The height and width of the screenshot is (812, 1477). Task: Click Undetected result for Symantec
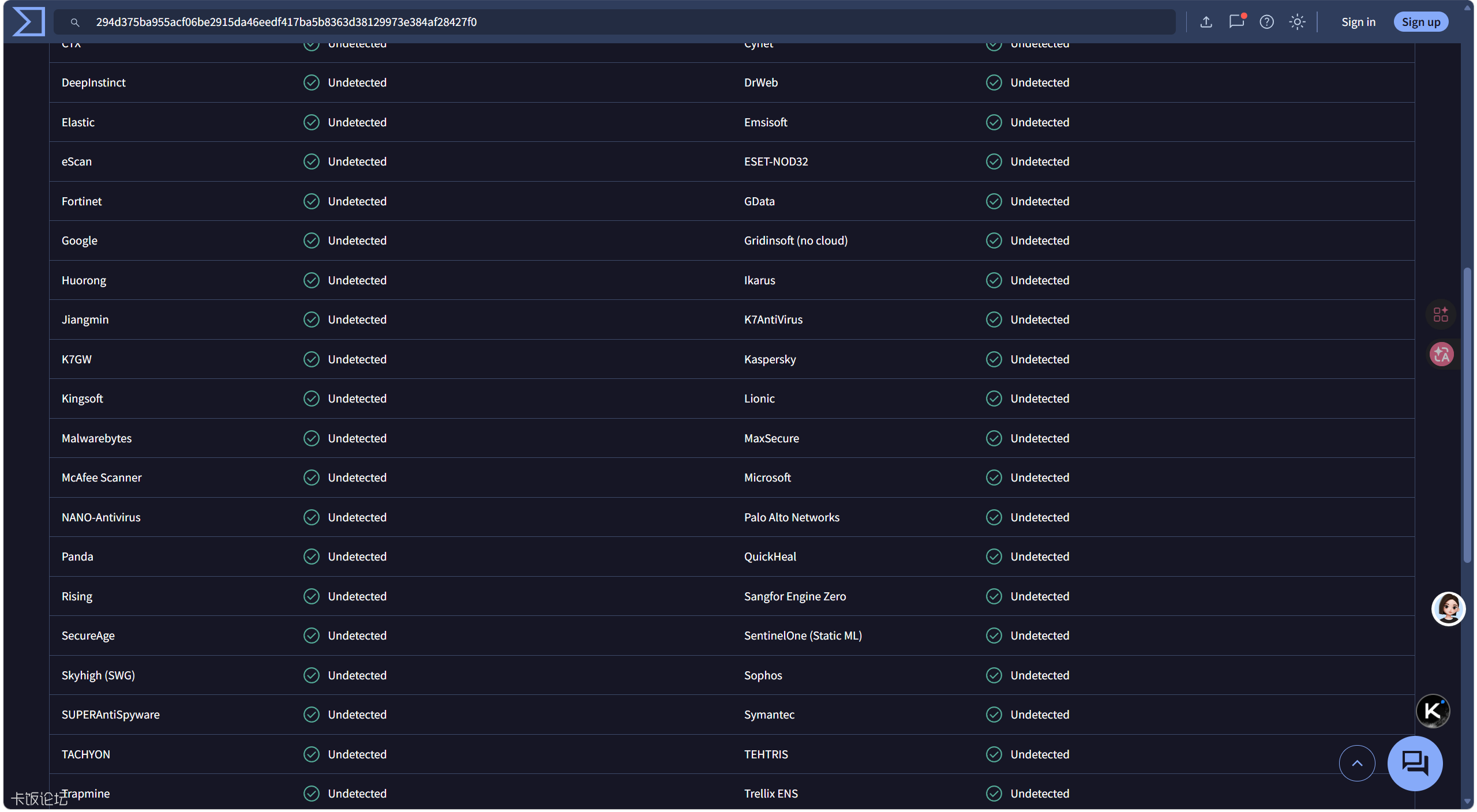(1040, 715)
